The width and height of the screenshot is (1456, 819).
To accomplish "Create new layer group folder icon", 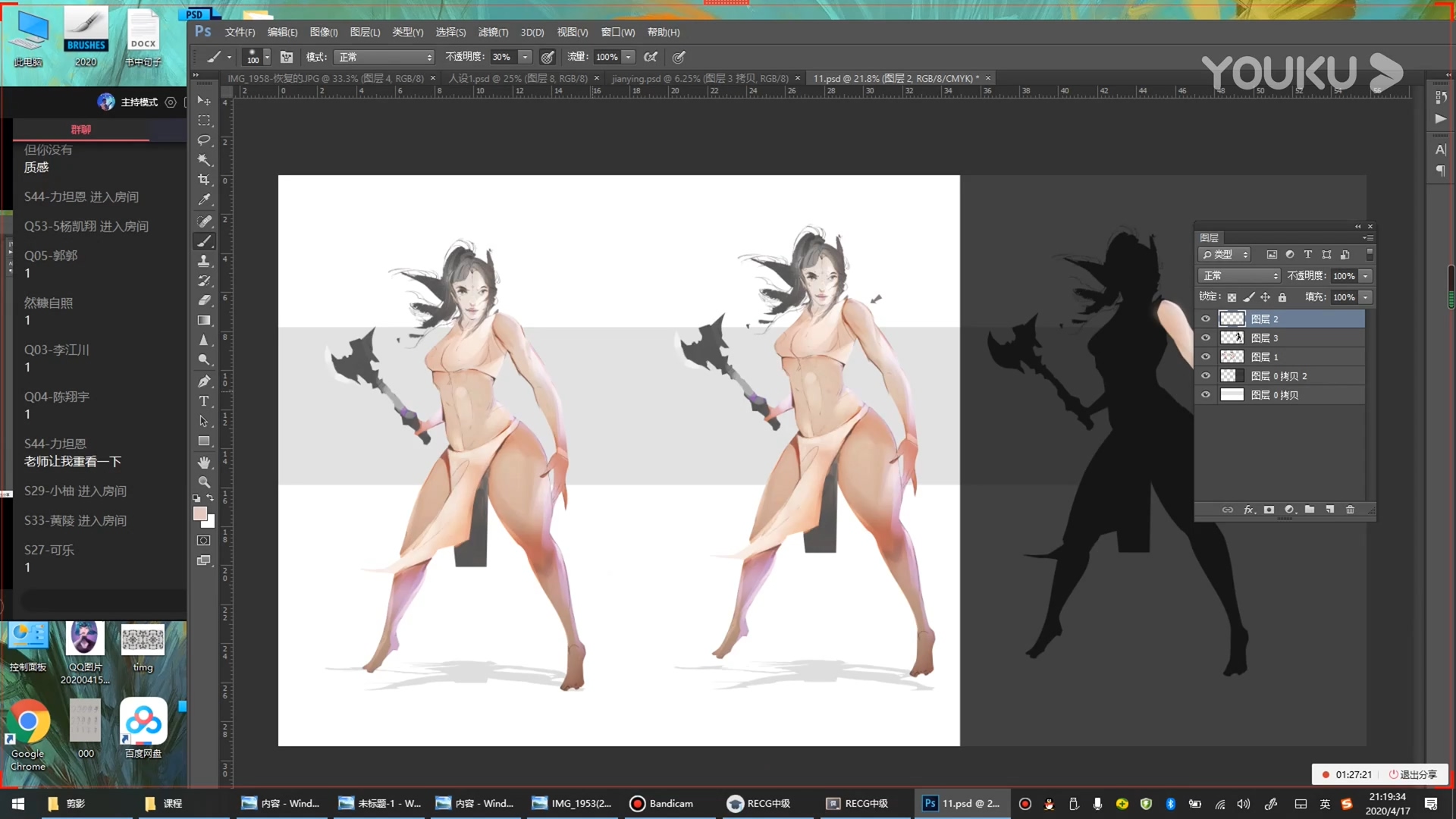I will pos(1310,510).
